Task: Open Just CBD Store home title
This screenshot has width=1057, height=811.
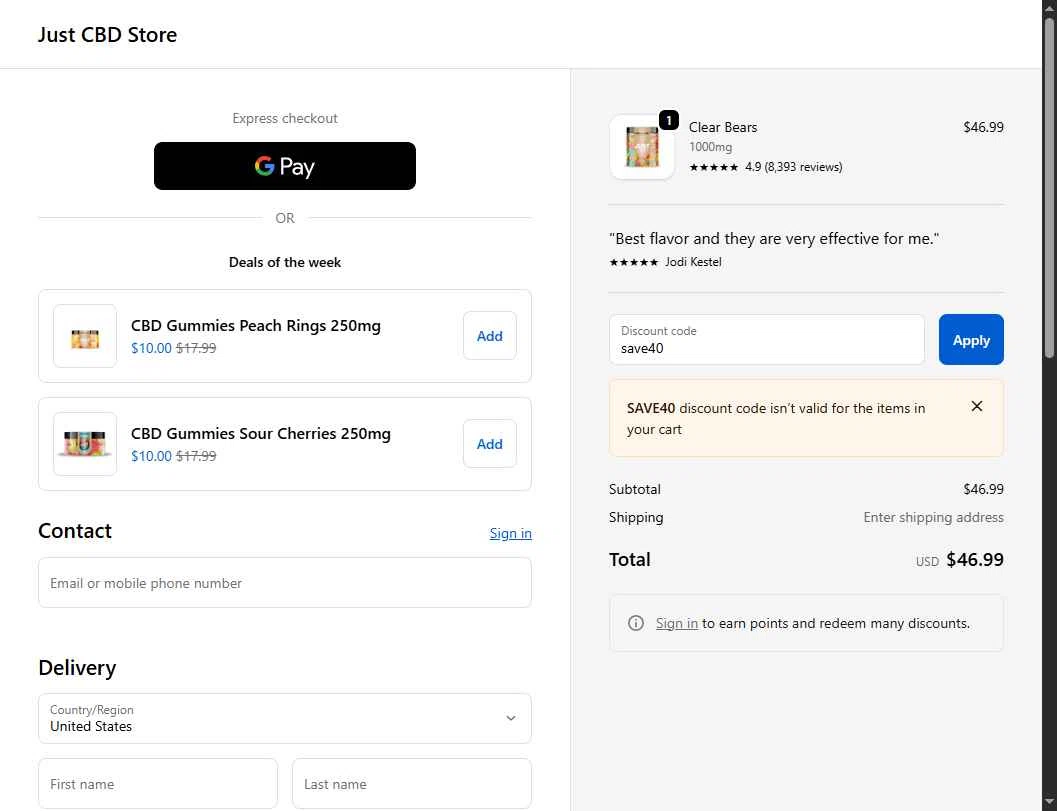Action: pyautogui.click(x=107, y=35)
